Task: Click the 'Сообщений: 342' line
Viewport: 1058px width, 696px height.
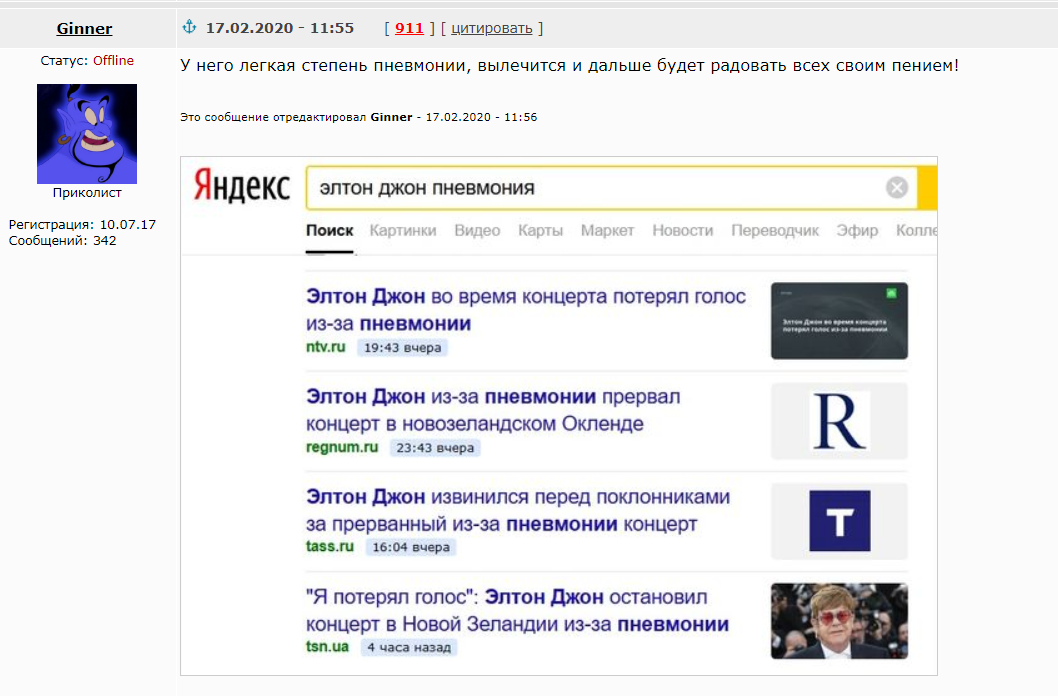Action: tap(62, 241)
